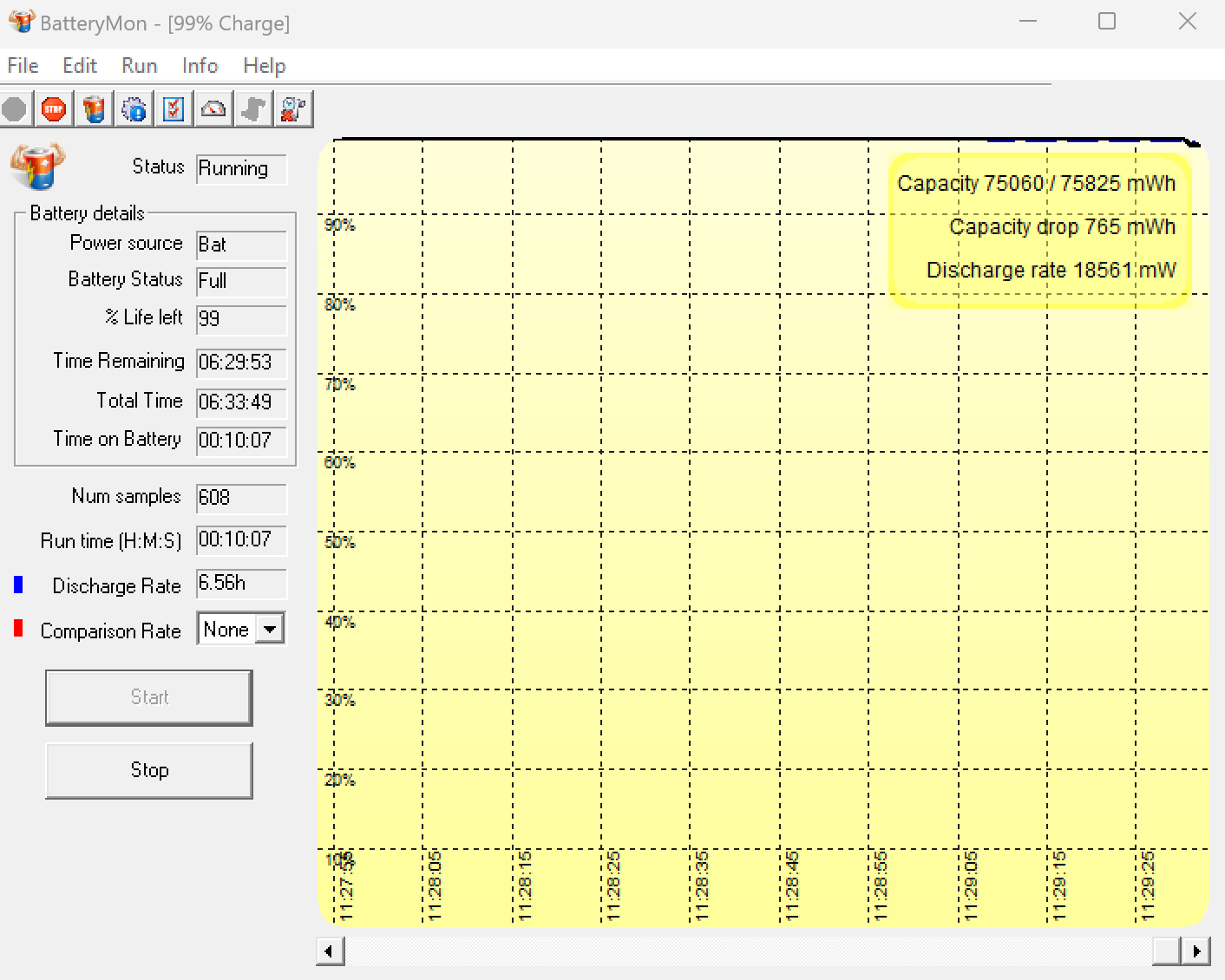Click the 20% label on the graph axis
Viewport: 1225px width, 980px height.
pyautogui.click(x=339, y=781)
